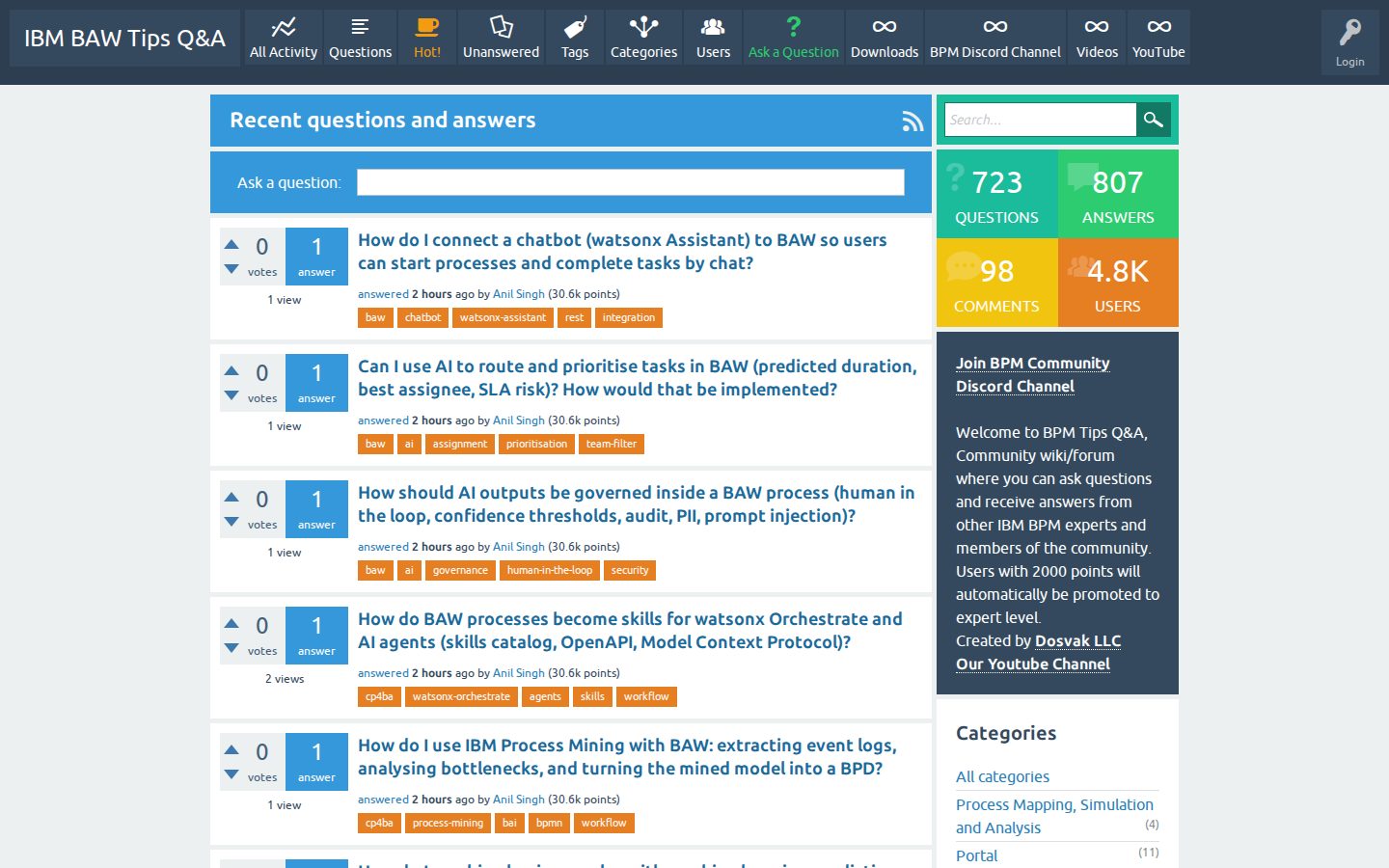Follow the Join BPM Community Discord Channel link
This screenshot has height=868, width=1389.
pyautogui.click(x=1032, y=374)
